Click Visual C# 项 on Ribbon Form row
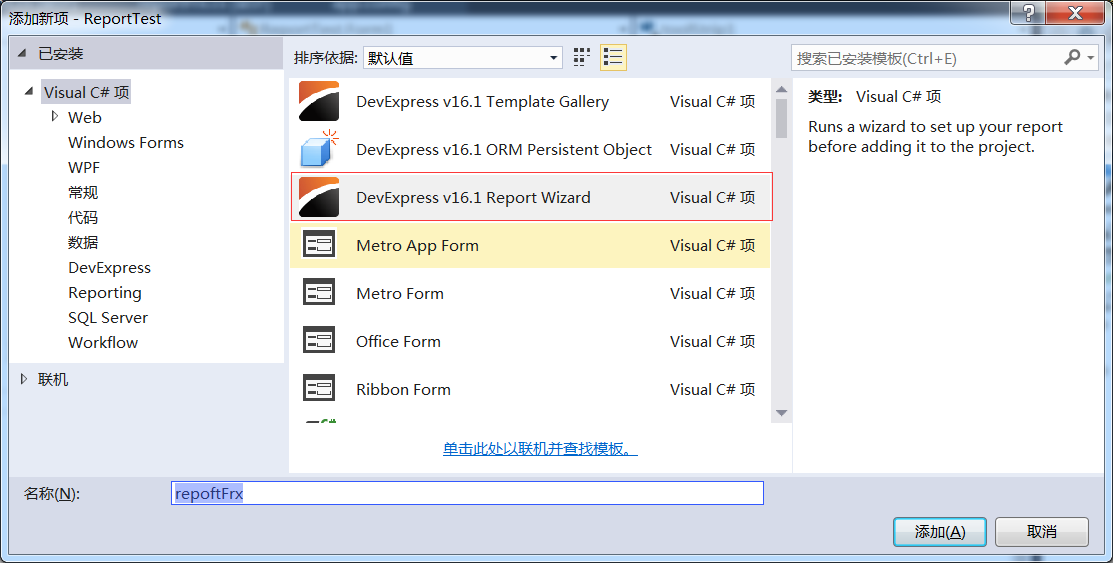The image size is (1113, 563). [713, 390]
